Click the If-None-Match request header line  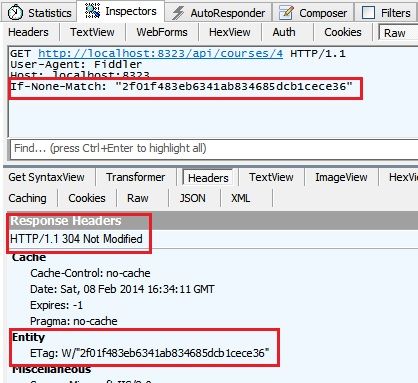181,87
